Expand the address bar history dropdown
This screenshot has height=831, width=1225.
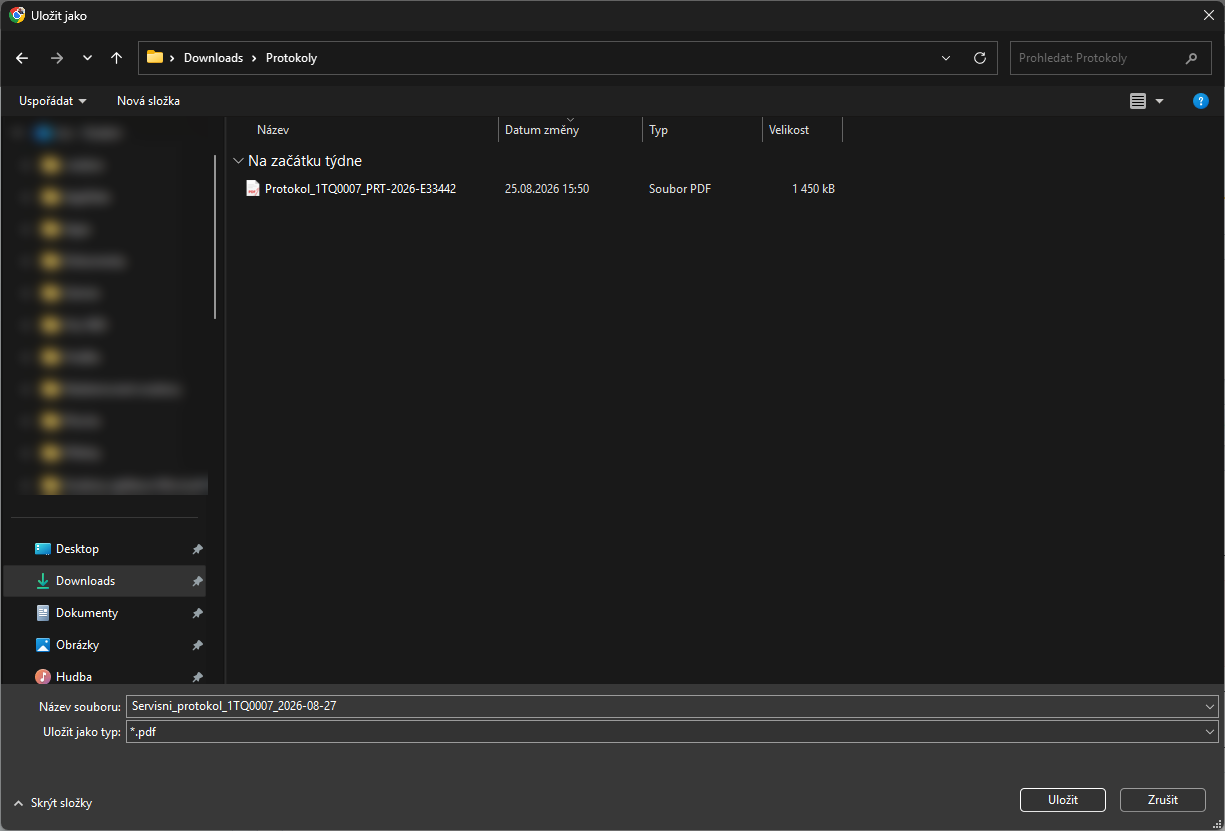click(946, 58)
